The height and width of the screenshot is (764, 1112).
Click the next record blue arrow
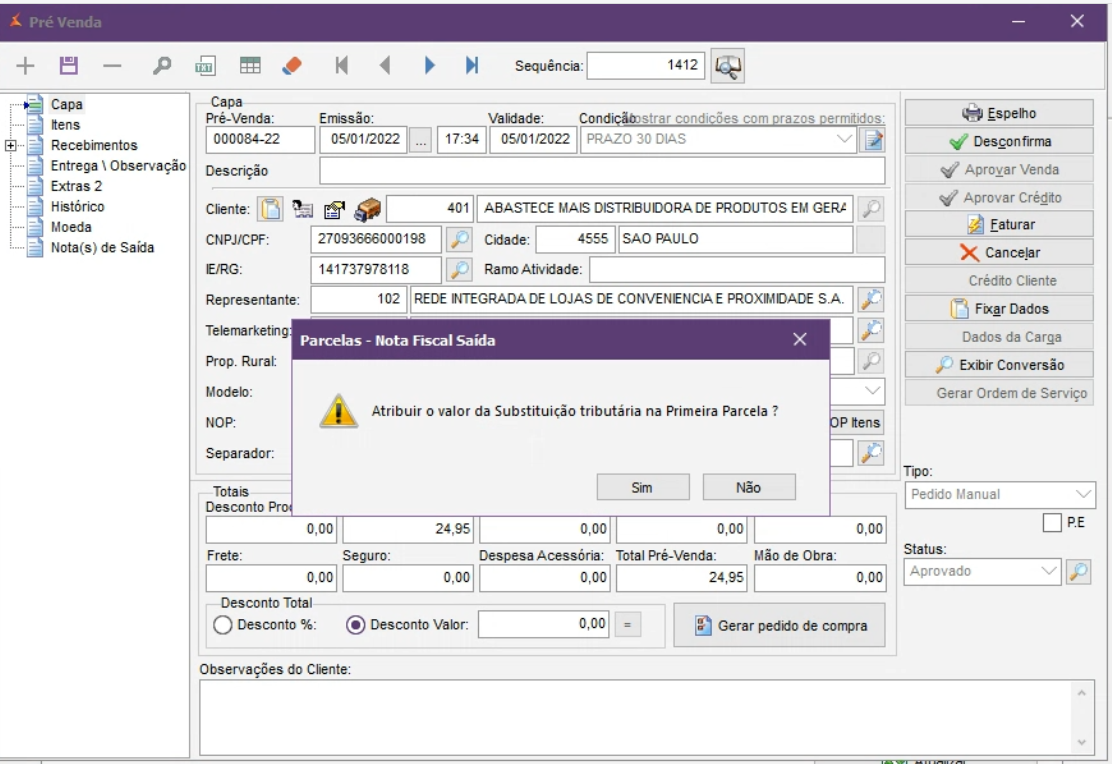tap(430, 65)
